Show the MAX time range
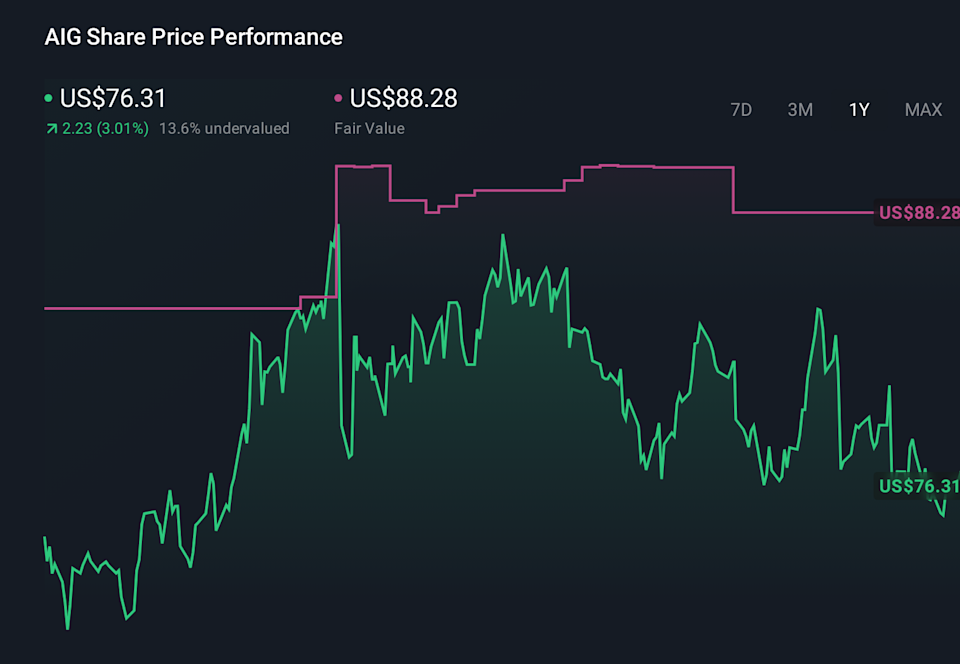Screen dimensions: 960x664 click(923, 110)
